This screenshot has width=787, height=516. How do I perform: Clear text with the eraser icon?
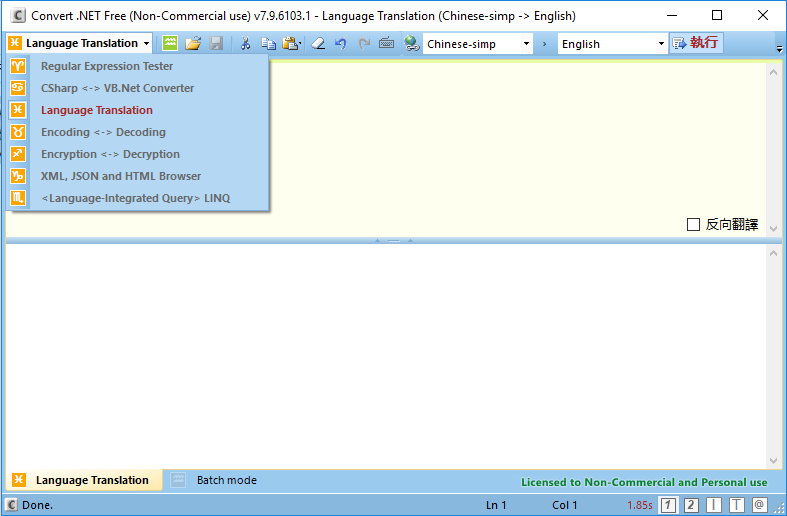pyautogui.click(x=318, y=44)
